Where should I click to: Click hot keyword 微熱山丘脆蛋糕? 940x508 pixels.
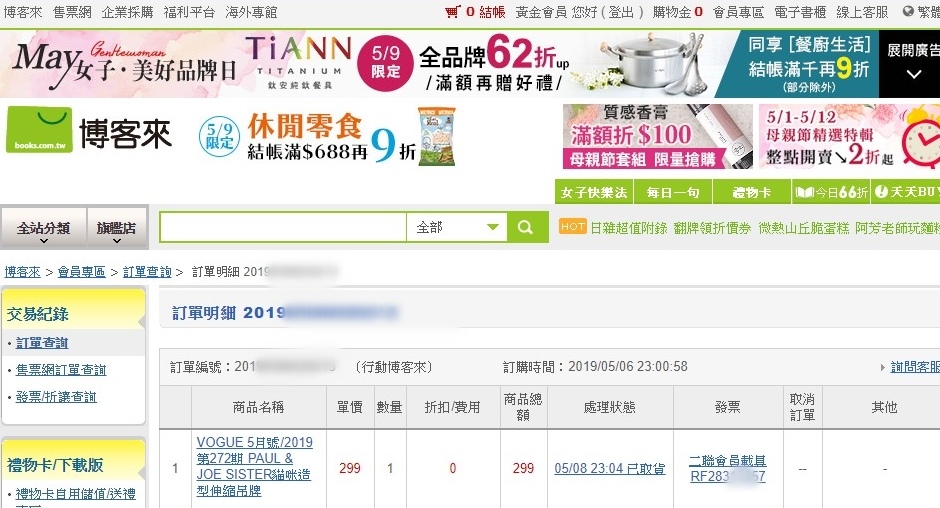click(803, 228)
